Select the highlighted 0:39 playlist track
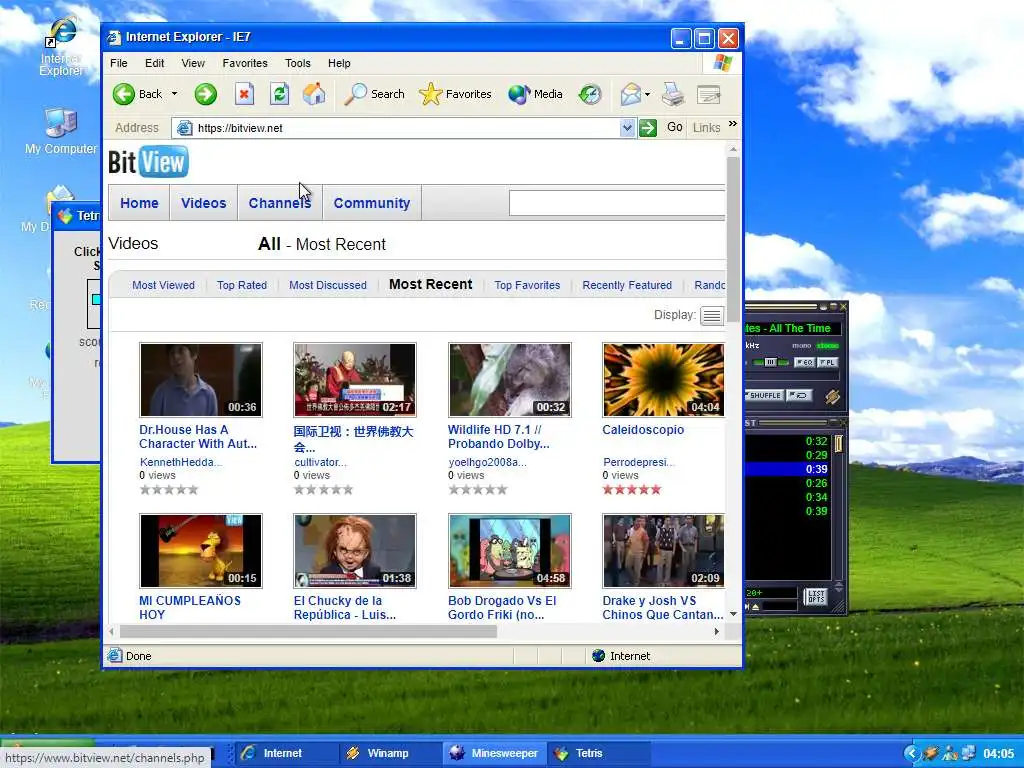The image size is (1024, 768). pos(787,469)
